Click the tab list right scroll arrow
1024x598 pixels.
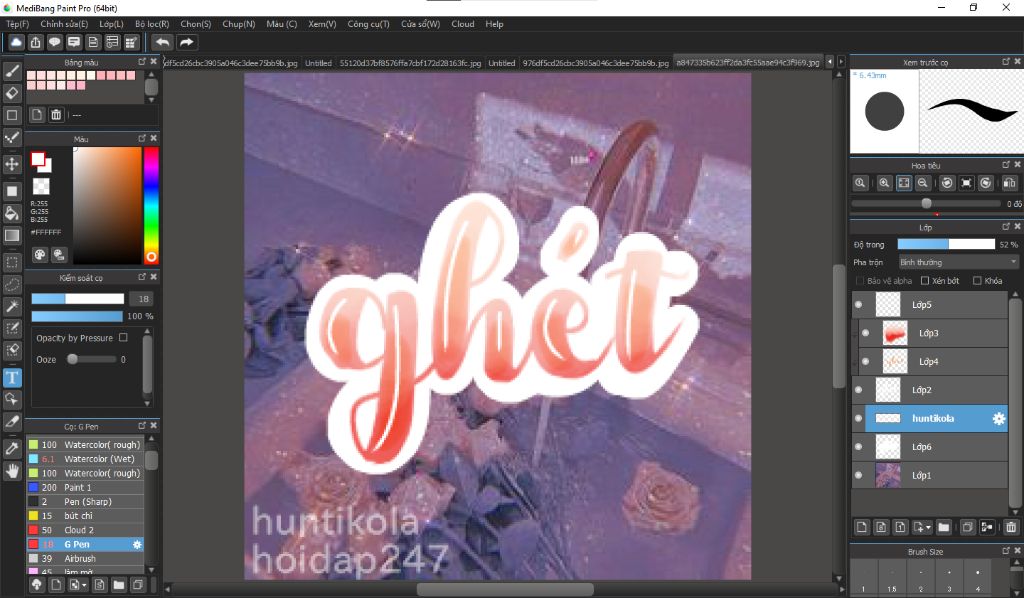[x=841, y=62]
